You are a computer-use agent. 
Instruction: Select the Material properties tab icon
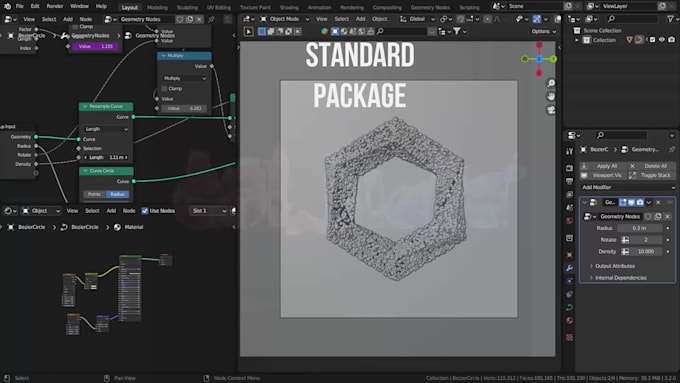(x=569, y=321)
